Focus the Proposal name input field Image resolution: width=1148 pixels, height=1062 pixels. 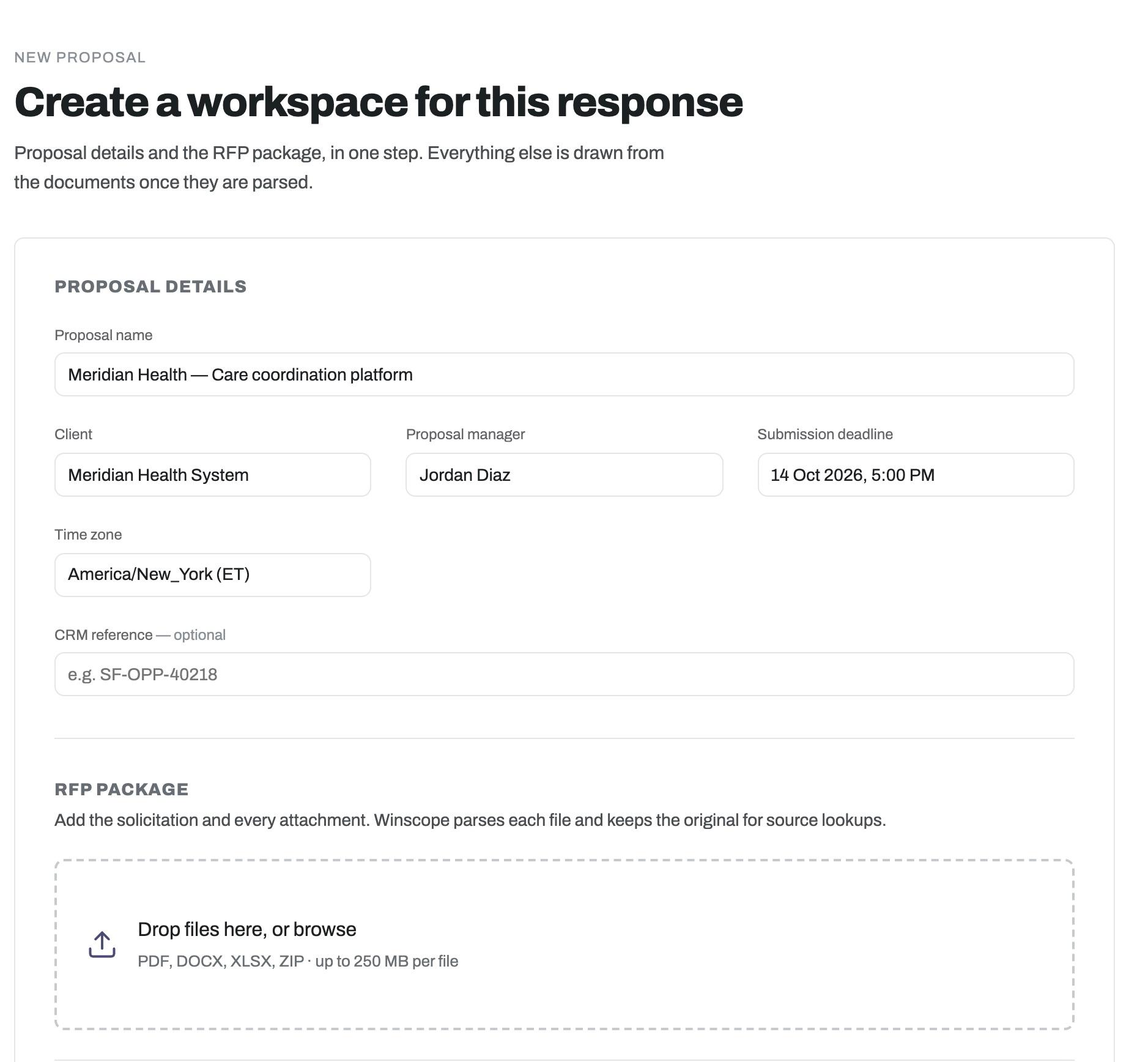[x=564, y=374]
